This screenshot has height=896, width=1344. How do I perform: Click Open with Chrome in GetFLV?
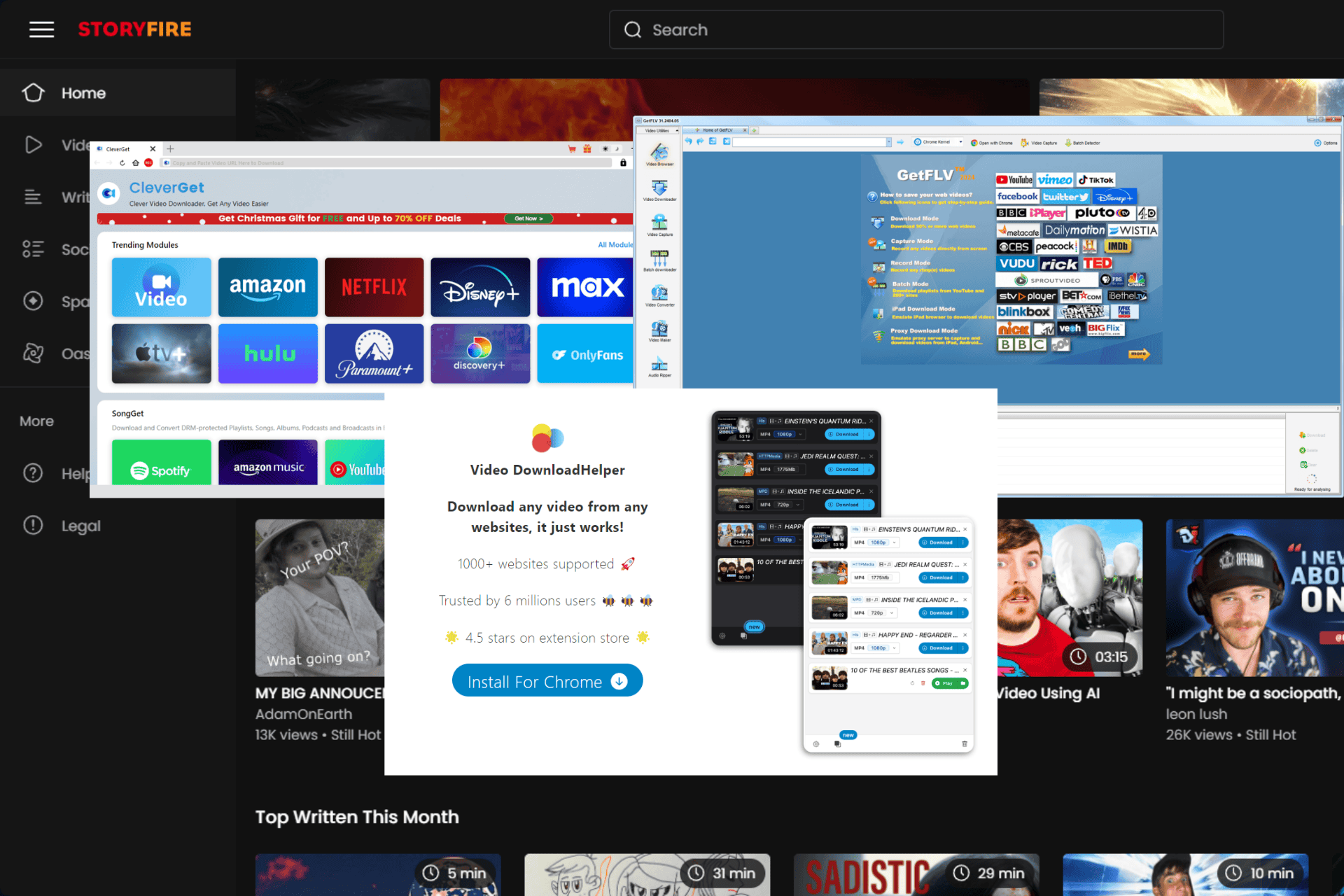pos(992,143)
